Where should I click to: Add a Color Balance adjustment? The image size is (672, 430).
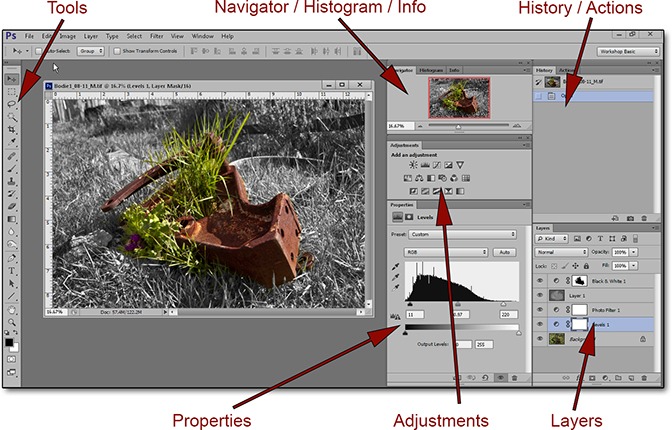click(x=419, y=178)
